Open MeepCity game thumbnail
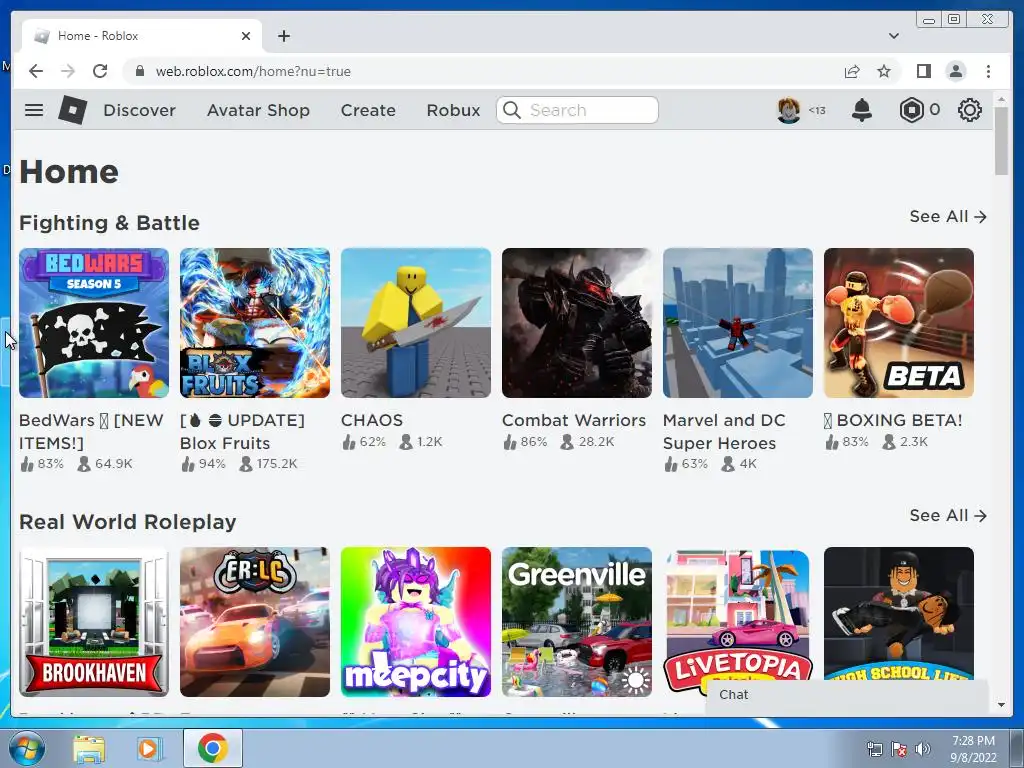Viewport: 1024px width, 768px height. click(416, 622)
